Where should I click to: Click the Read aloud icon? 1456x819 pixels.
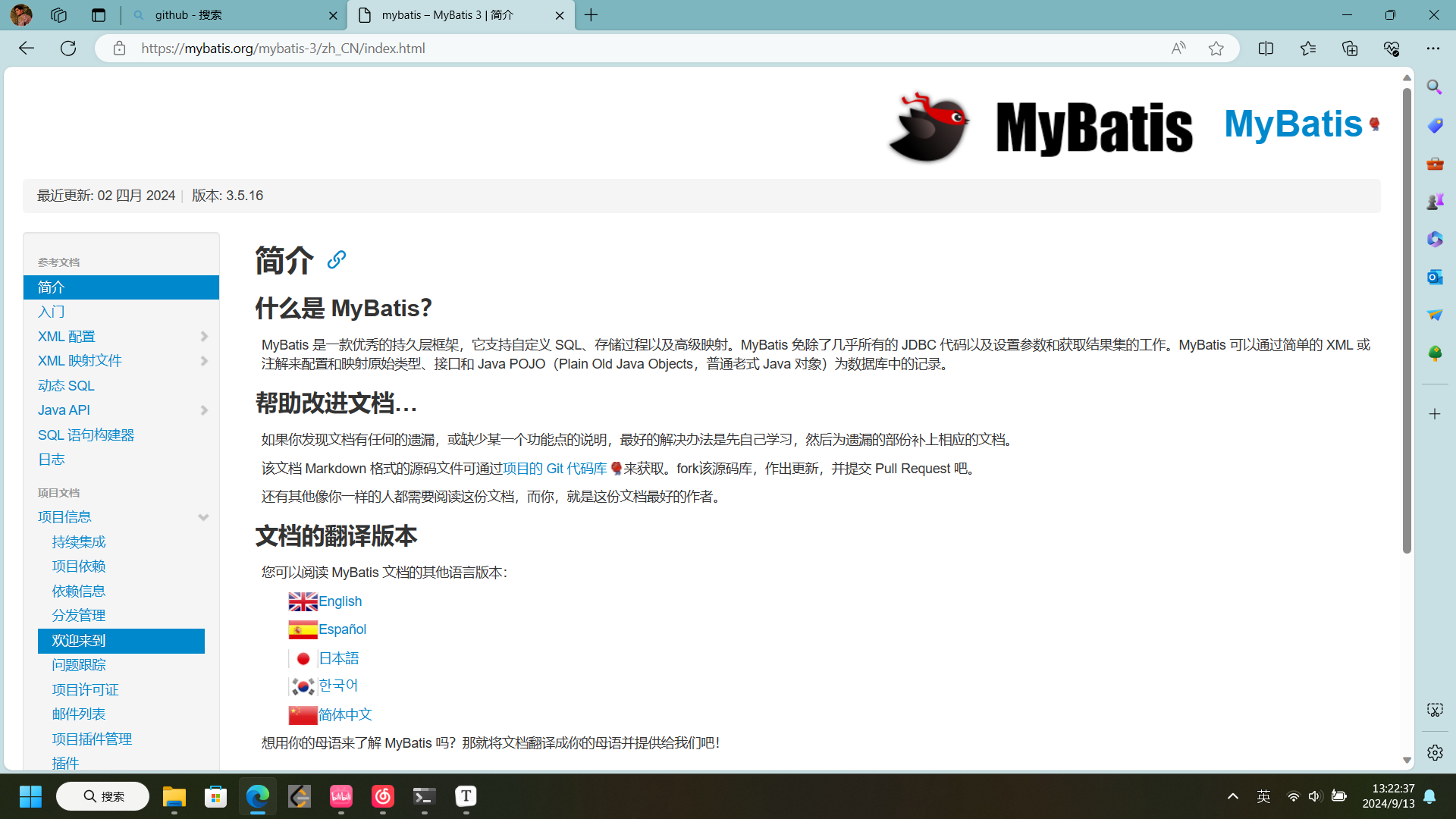1178,49
